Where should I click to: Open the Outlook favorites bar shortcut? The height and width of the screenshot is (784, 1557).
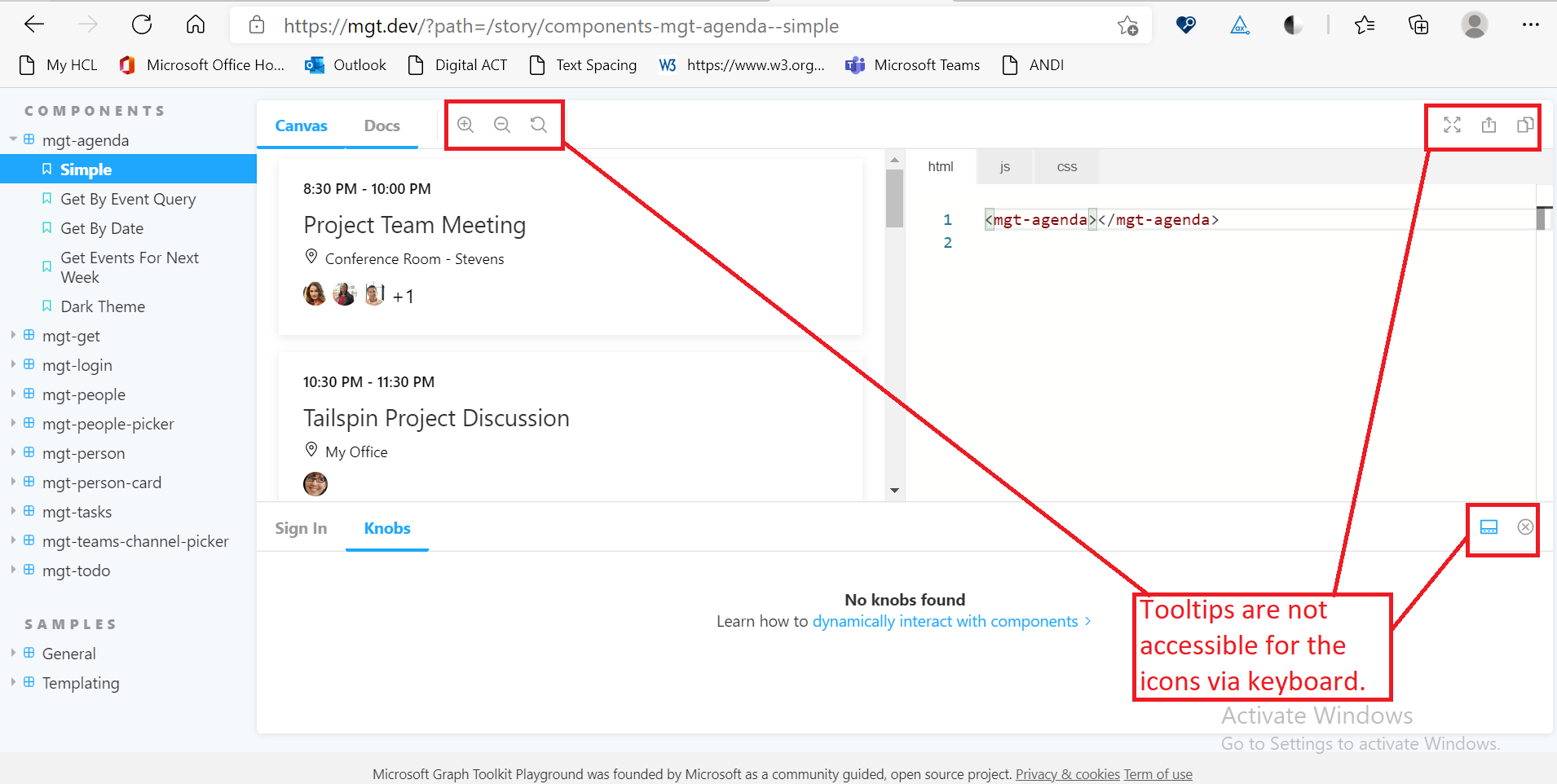[345, 64]
